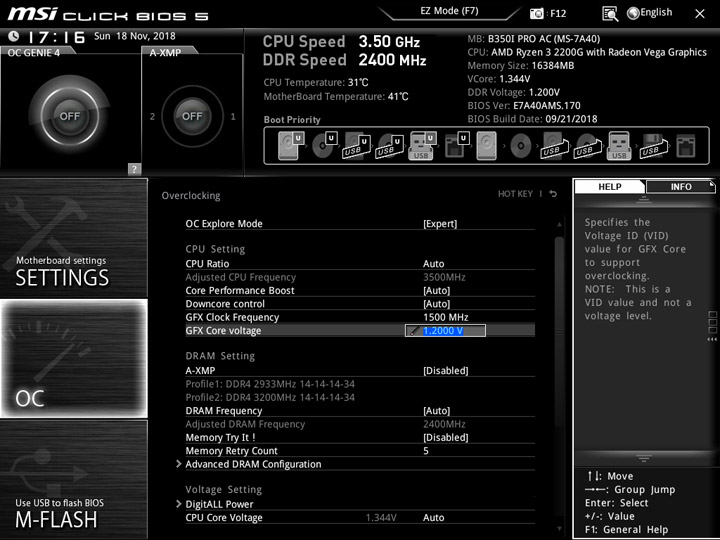
Task: Open the OC overclocking section
Action: point(73,358)
